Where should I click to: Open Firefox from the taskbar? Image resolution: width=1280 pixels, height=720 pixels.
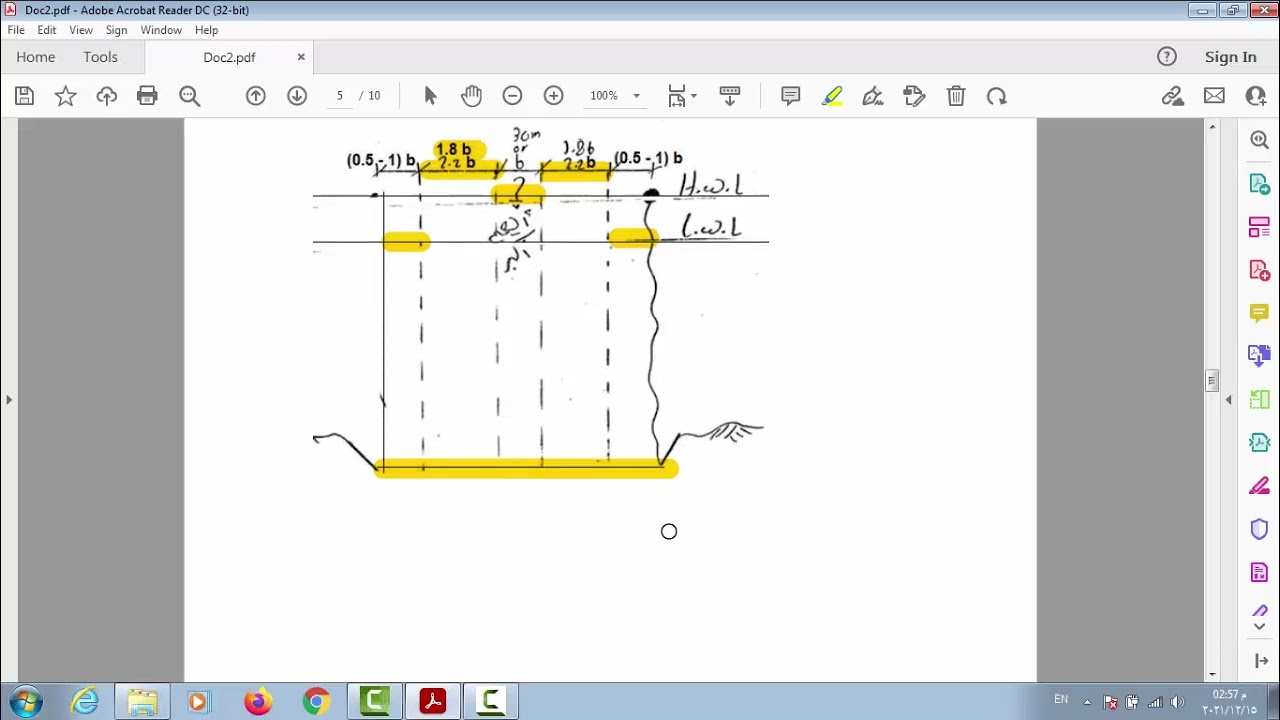pos(257,702)
